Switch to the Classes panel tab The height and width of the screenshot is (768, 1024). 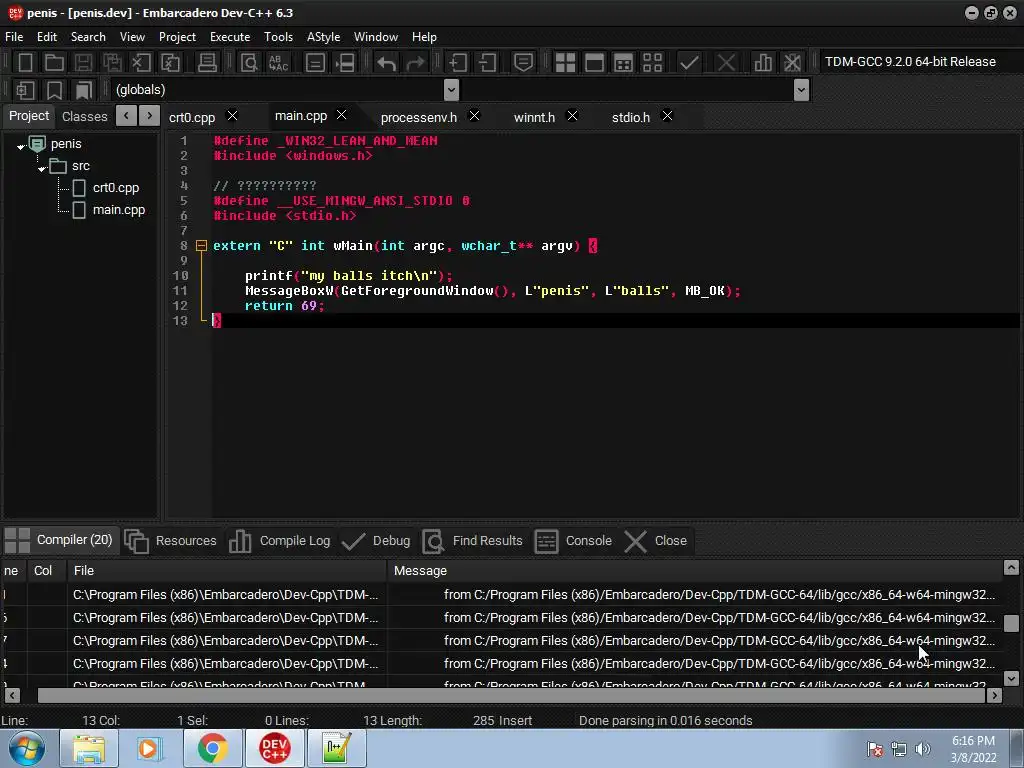click(84, 116)
